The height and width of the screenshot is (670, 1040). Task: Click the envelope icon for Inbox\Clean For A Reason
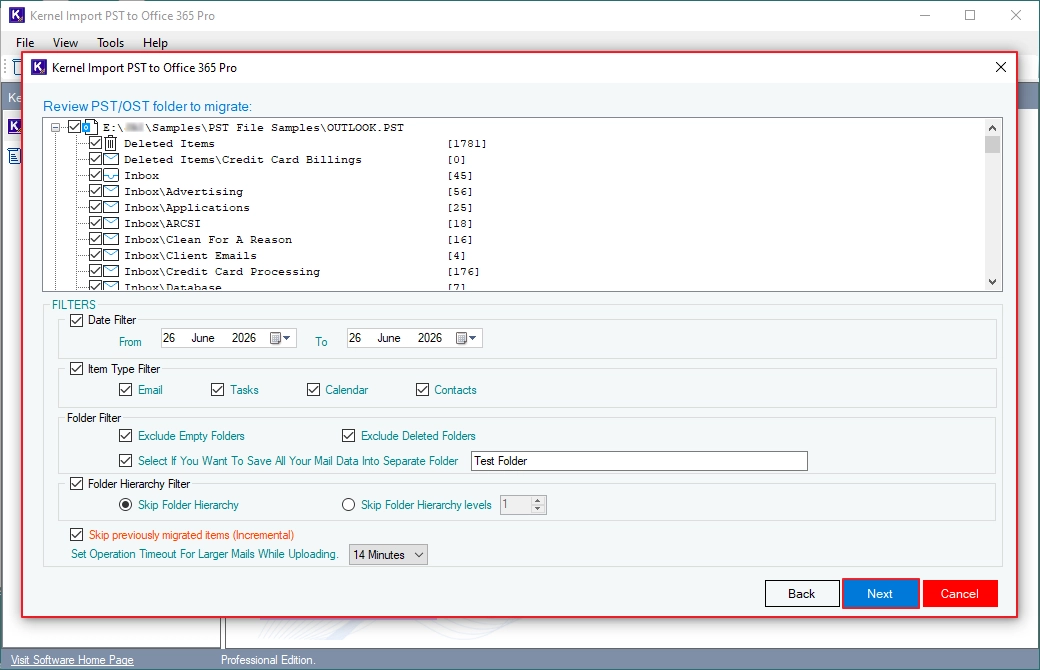[111, 239]
